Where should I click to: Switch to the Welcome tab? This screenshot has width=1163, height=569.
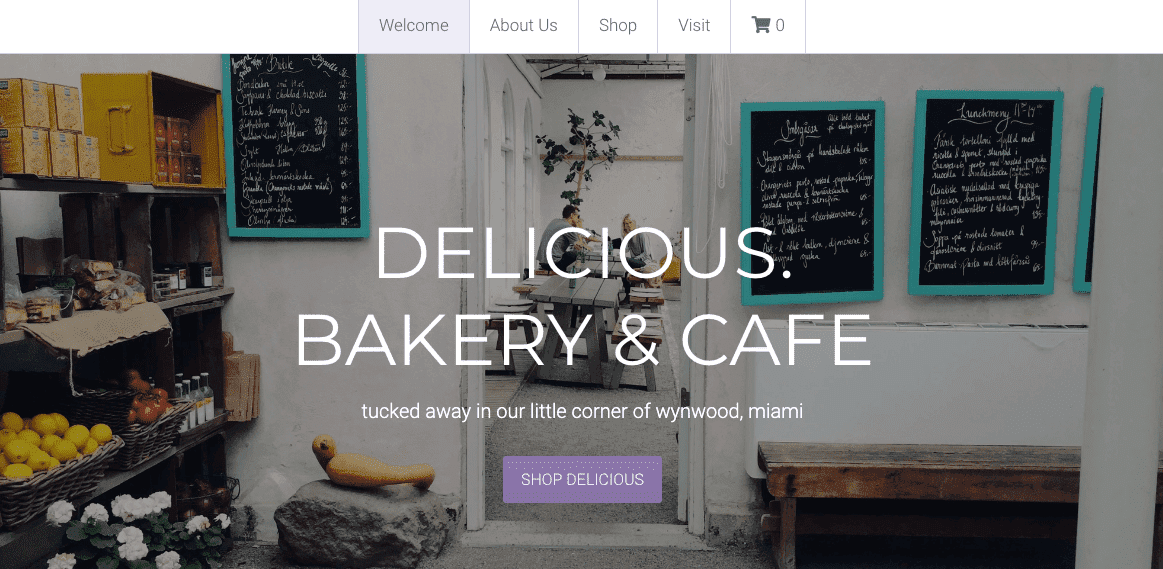(414, 26)
